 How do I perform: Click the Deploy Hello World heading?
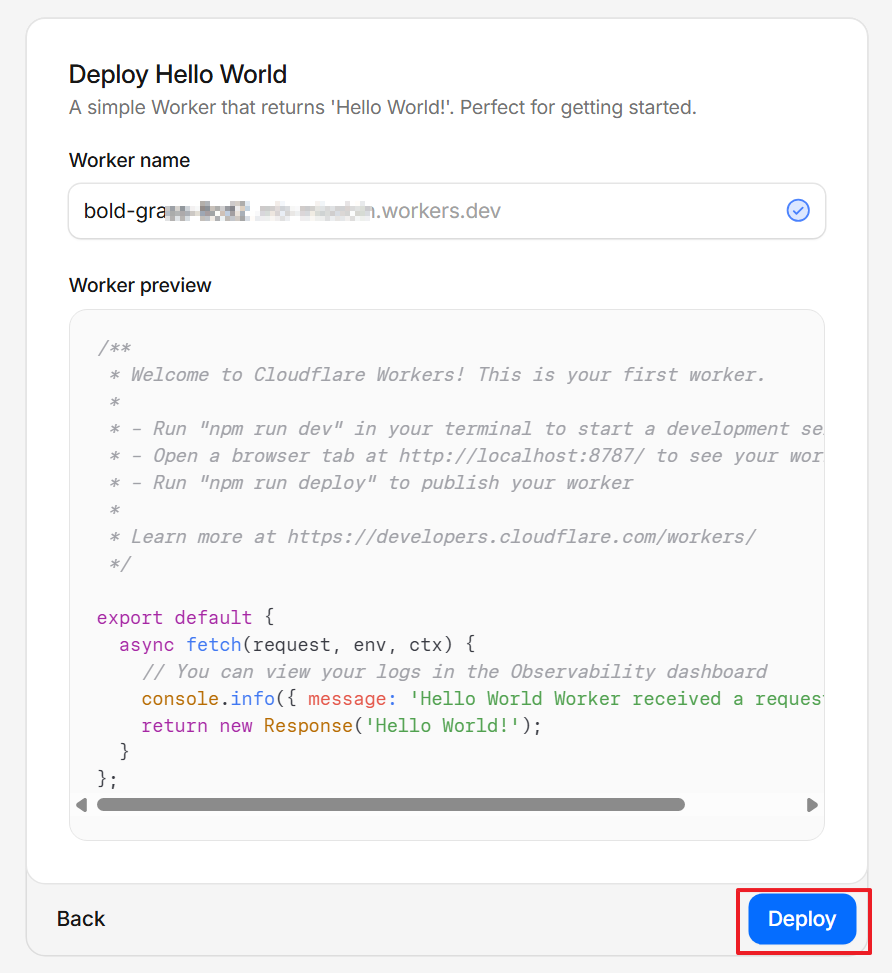[177, 74]
